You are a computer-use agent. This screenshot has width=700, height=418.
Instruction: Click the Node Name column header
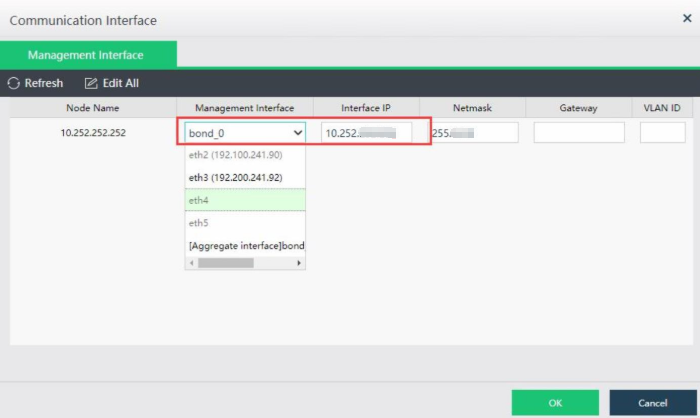click(x=93, y=108)
